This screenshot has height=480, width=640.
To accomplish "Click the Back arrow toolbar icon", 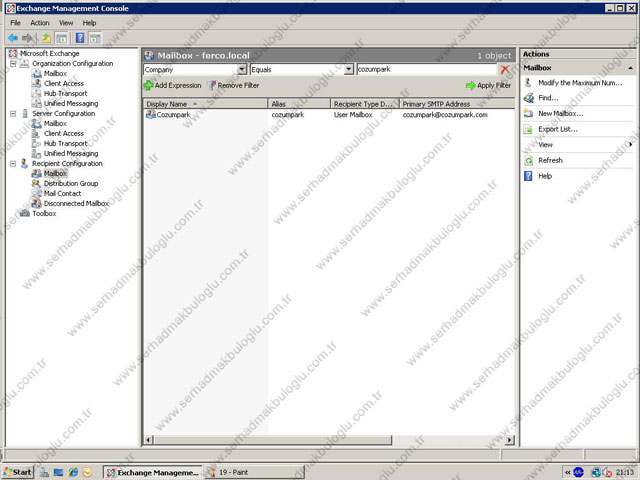I will pyautogui.click(x=13, y=38).
